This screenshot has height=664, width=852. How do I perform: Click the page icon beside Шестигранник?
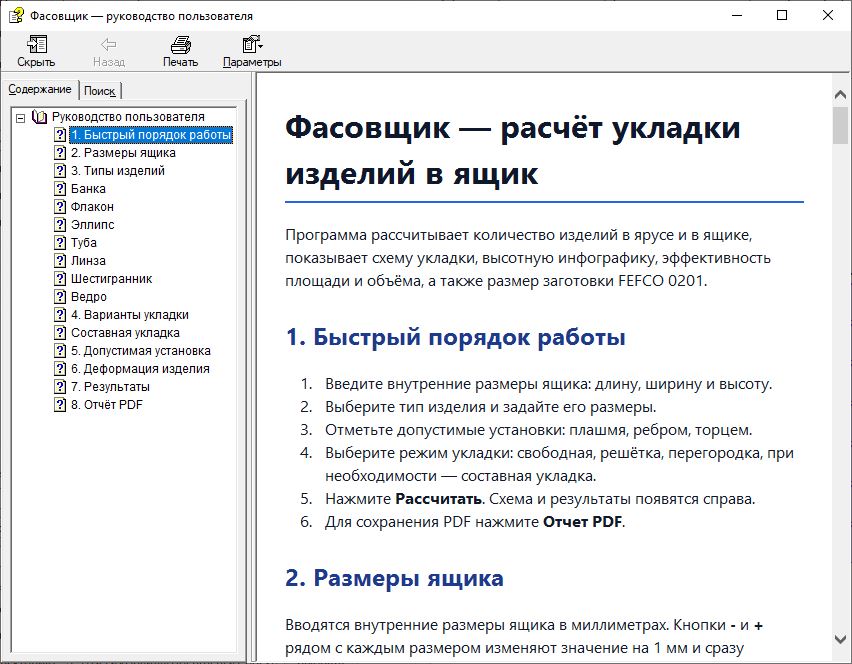tap(60, 279)
